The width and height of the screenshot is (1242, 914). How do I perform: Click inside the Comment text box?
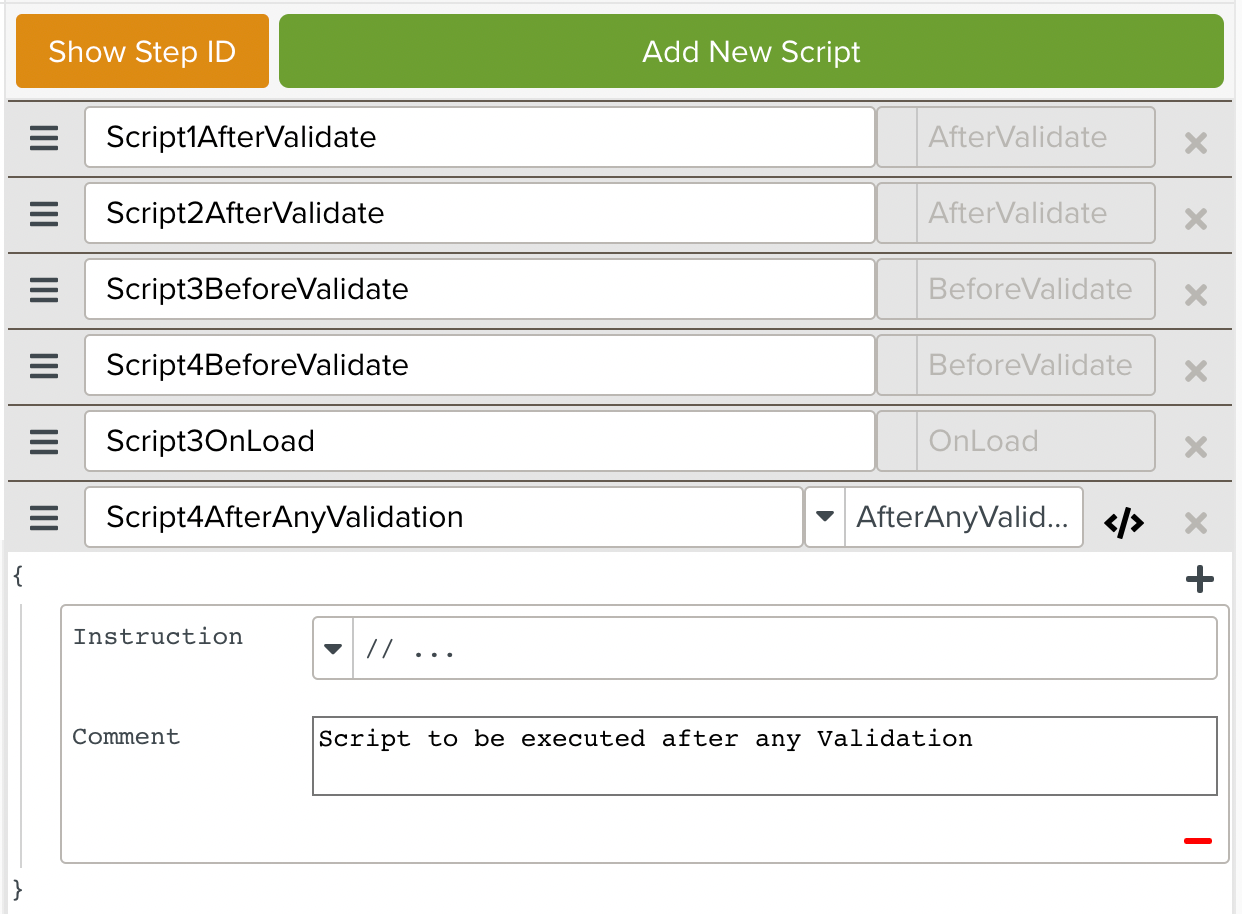point(765,756)
